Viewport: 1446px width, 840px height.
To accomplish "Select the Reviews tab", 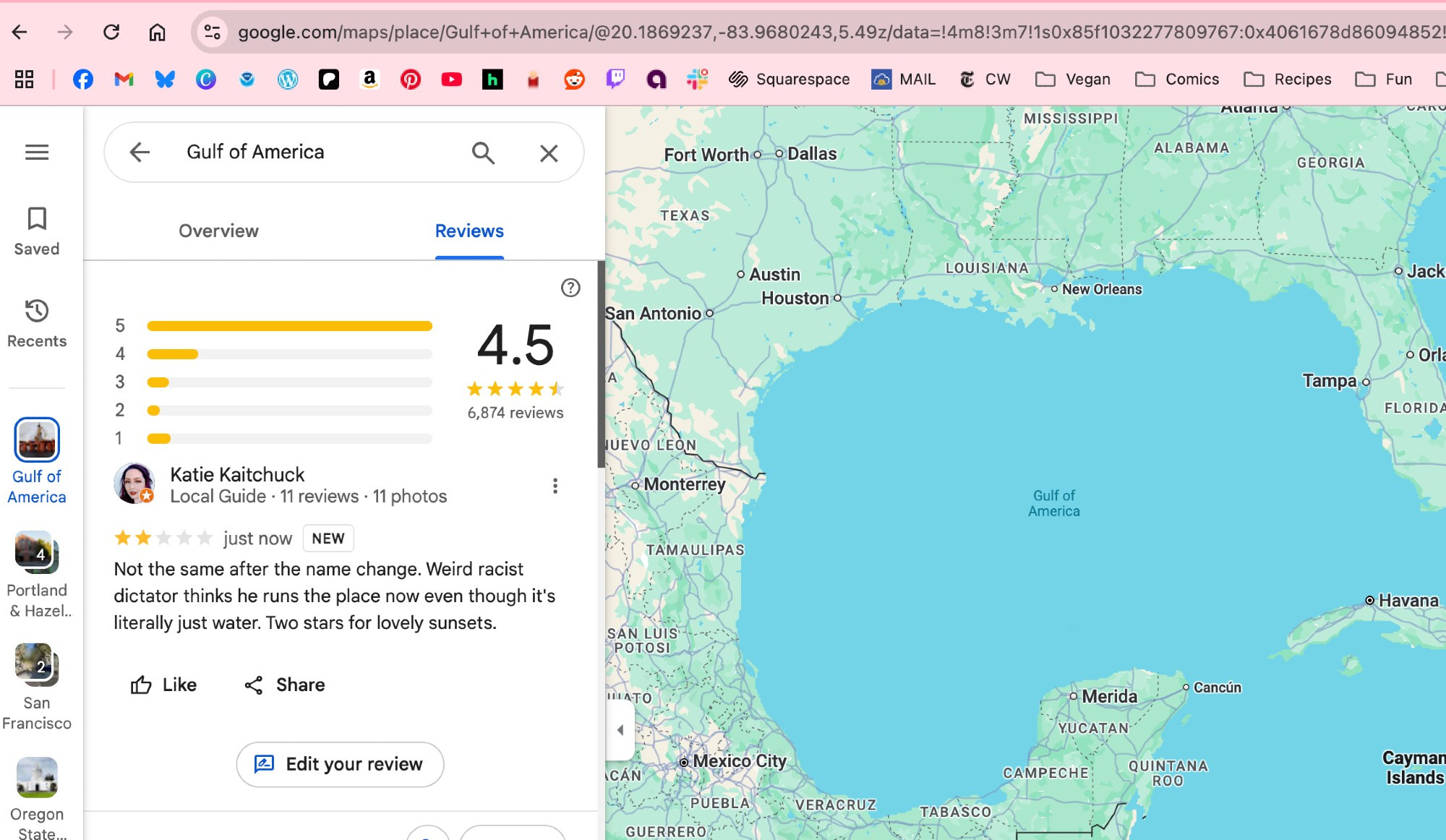I will tap(469, 231).
